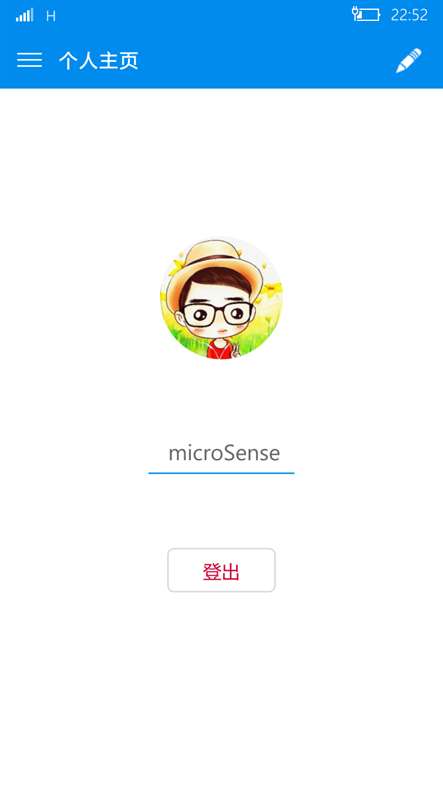Edit profile with the top-right pencil
This screenshot has height=788, width=443.
coord(408,60)
